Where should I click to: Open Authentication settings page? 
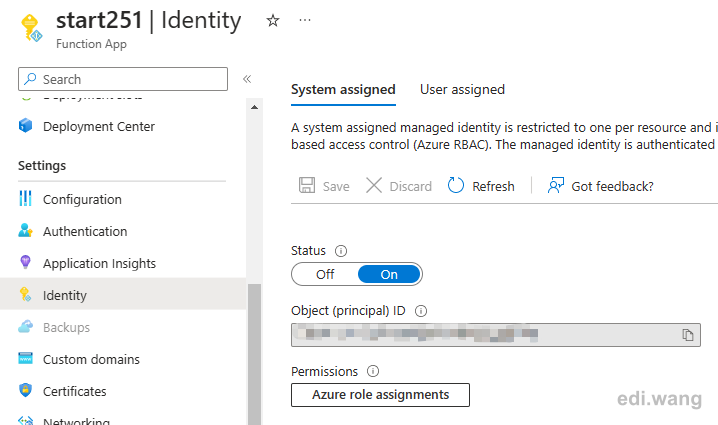[85, 231]
